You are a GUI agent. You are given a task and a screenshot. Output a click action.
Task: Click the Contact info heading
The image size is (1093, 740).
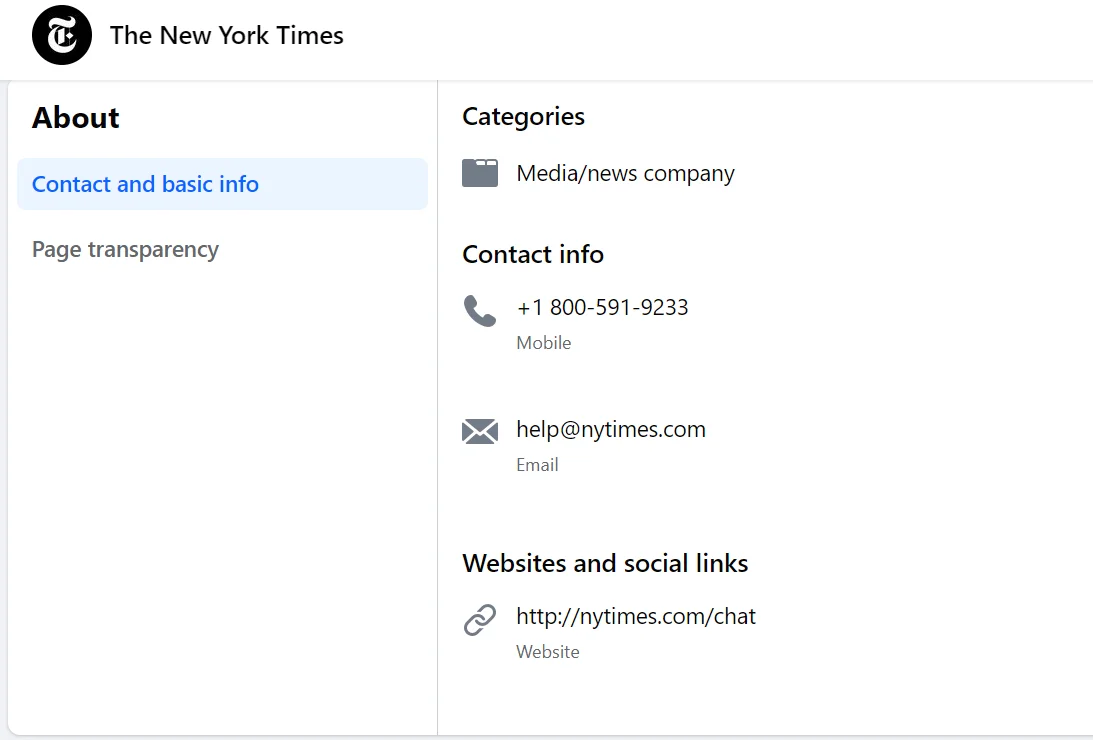(x=533, y=254)
